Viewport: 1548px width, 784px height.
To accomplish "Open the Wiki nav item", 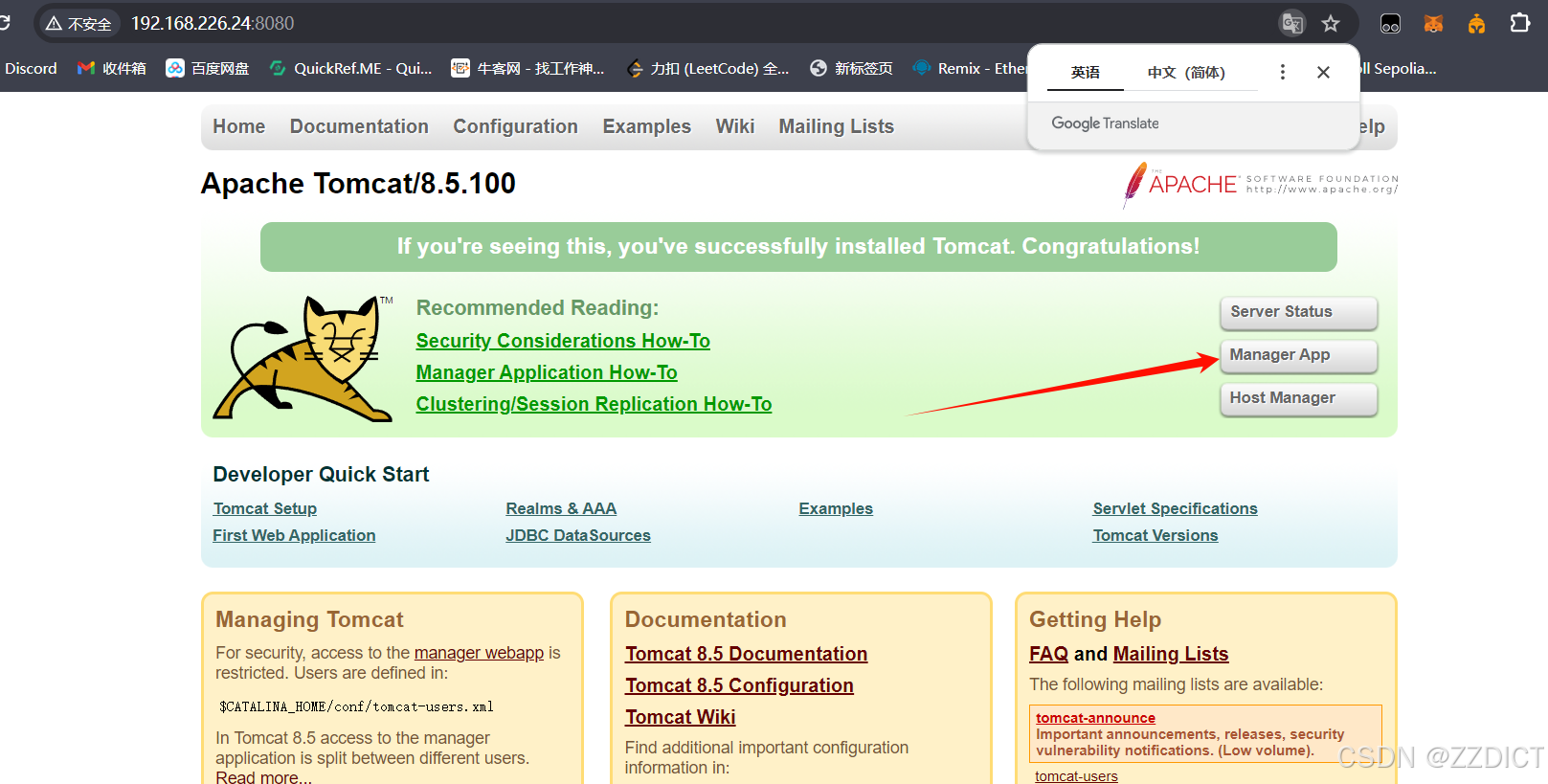I will click(735, 126).
